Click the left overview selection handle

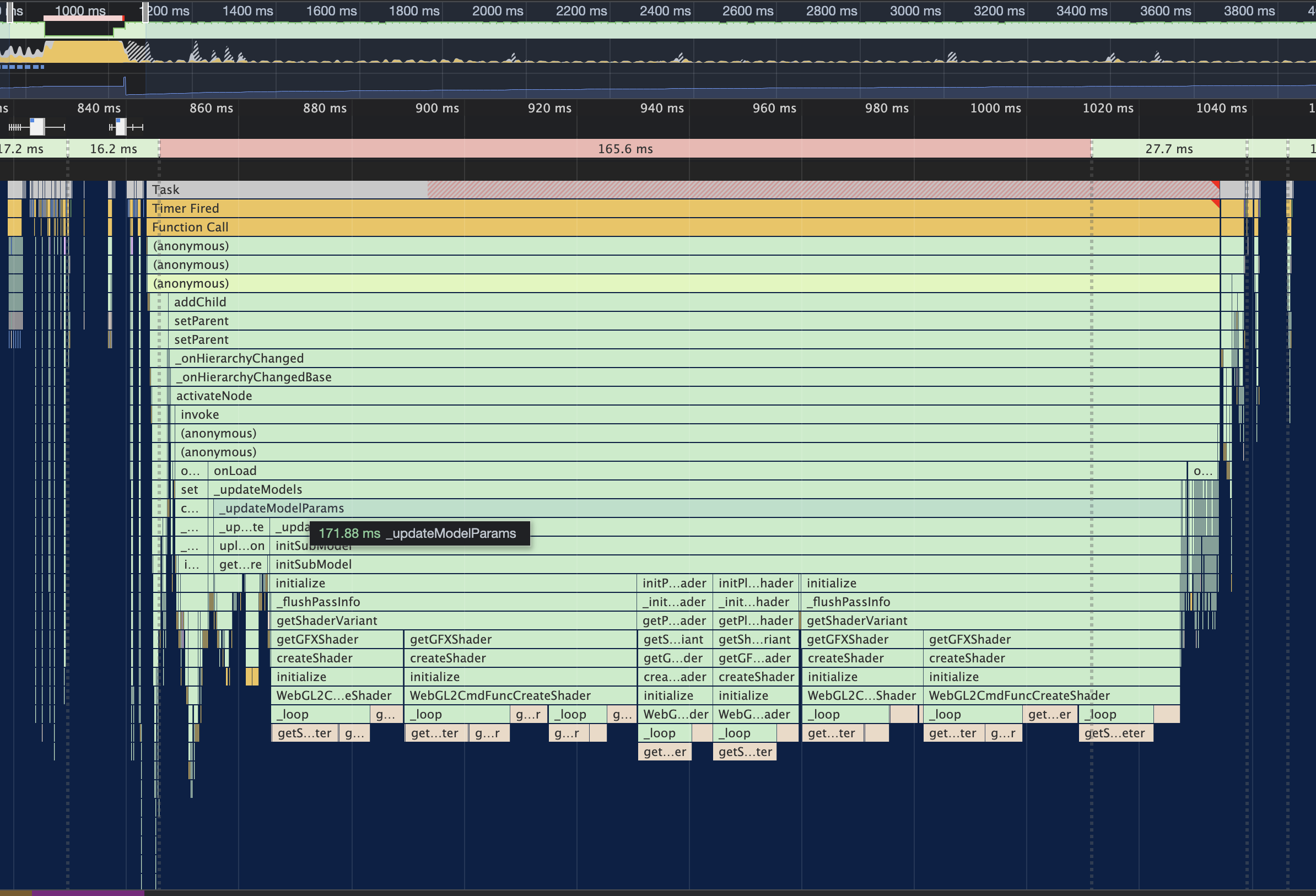(9, 13)
